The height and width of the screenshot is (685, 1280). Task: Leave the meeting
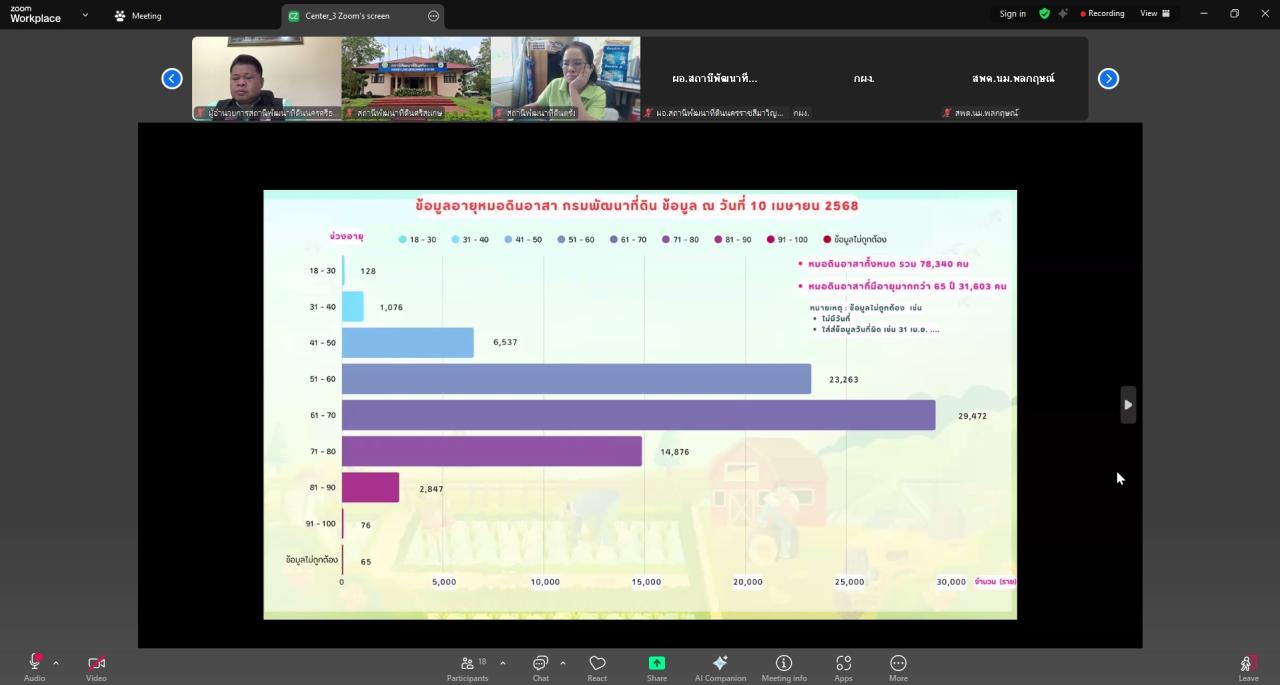[1248, 667]
